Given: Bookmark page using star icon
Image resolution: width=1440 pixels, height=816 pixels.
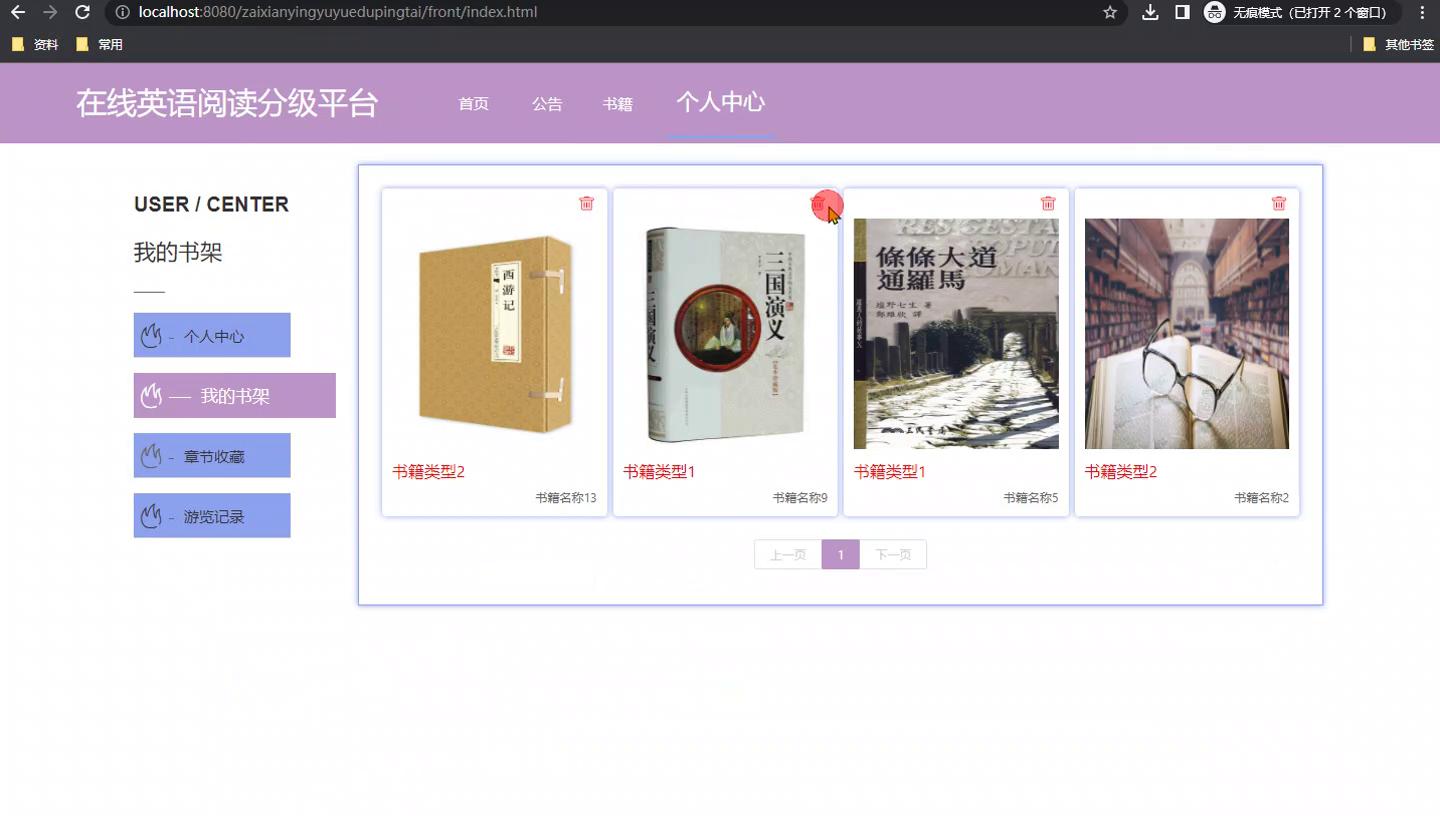Looking at the screenshot, I should pos(1110,12).
